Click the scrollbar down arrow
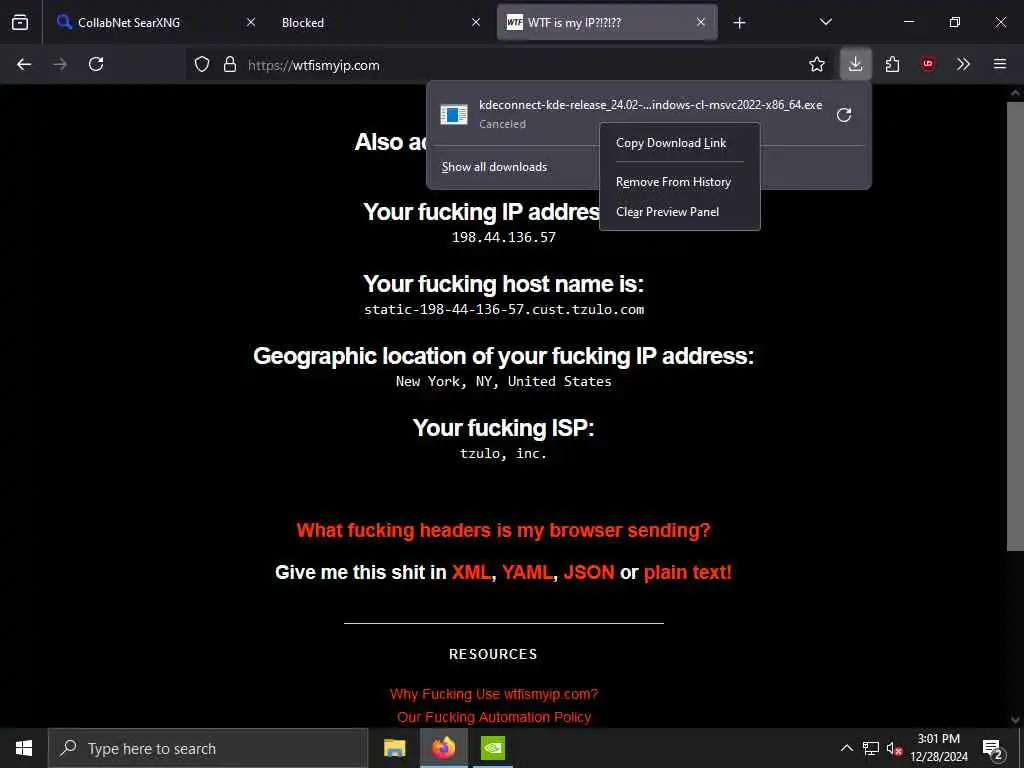This screenshot has height=768, width=1024. (1015, 720)
